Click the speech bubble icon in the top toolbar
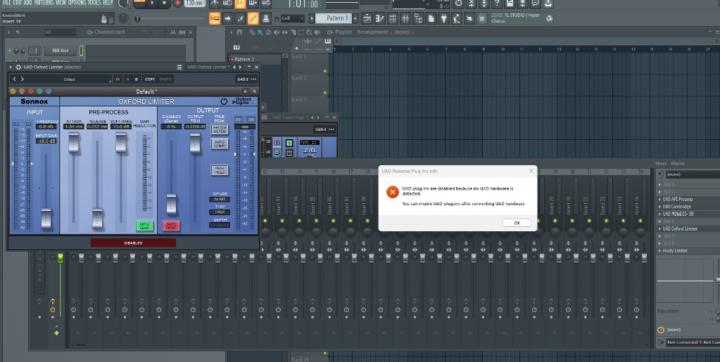Image resolution: width=720 pixels, height=362 pixels. click(535, 4)
